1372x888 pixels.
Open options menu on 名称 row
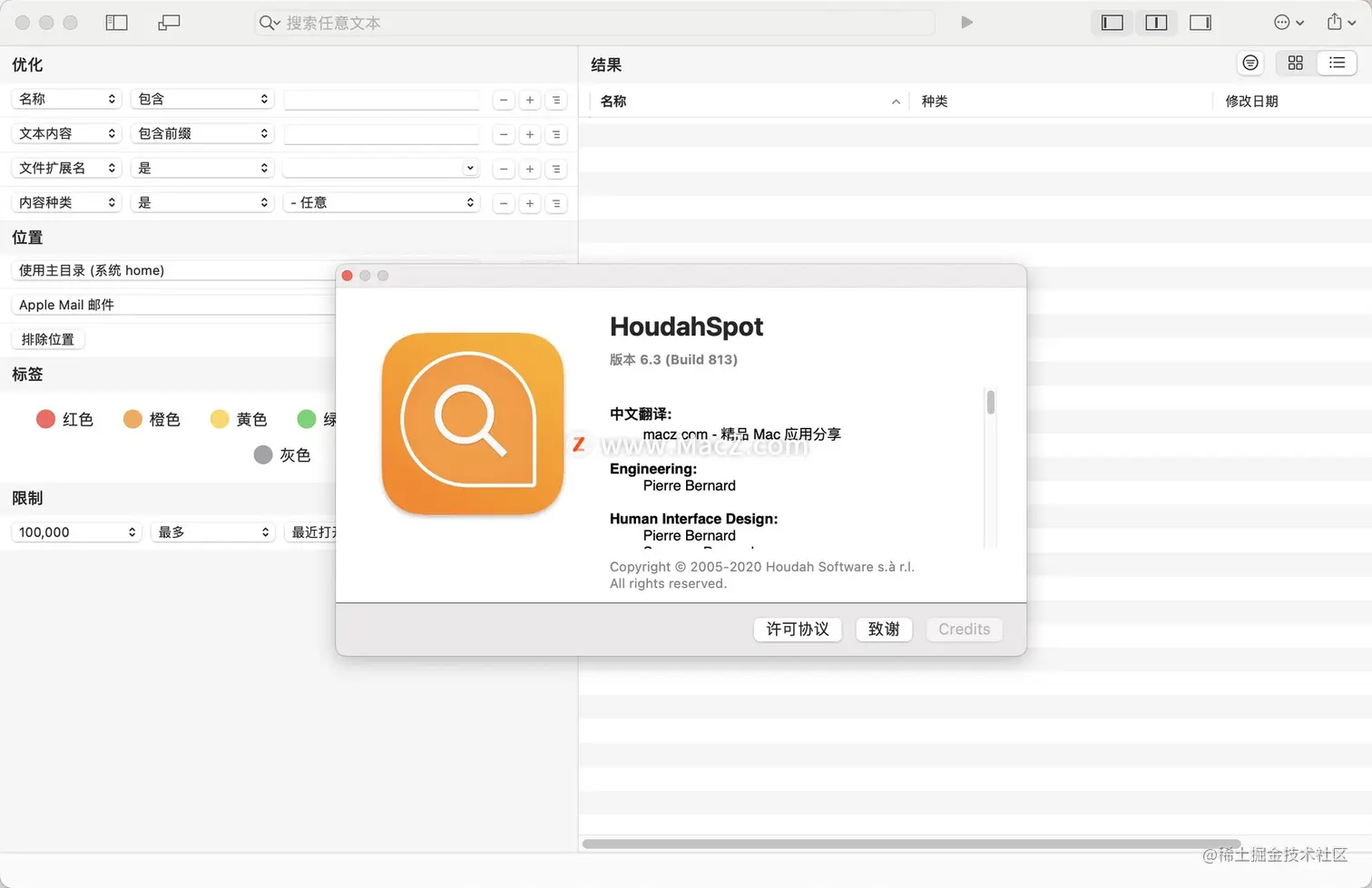point(556,100)
